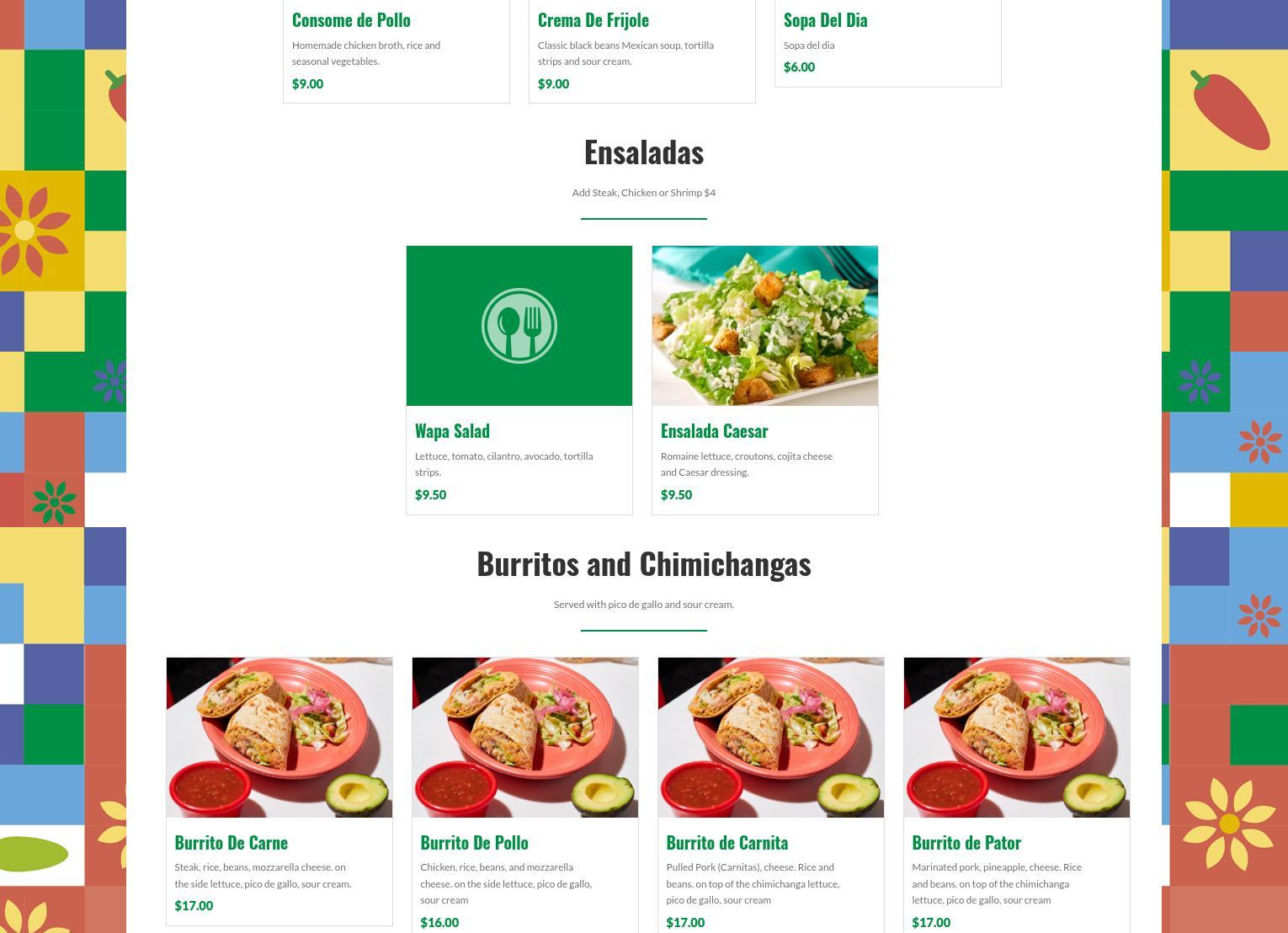Open the Burrito de Carnita photo
This screenshot has width=1288, height=933.
[771, 738]
